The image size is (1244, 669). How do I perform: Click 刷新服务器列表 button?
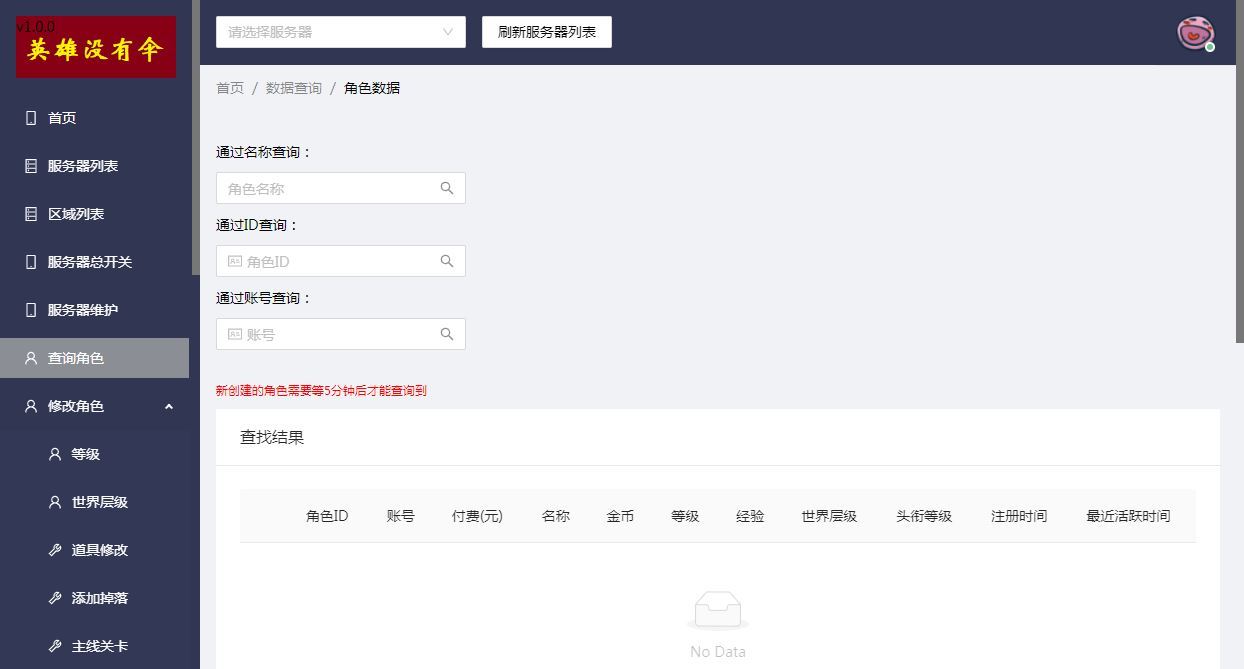(x=546, y=32)
